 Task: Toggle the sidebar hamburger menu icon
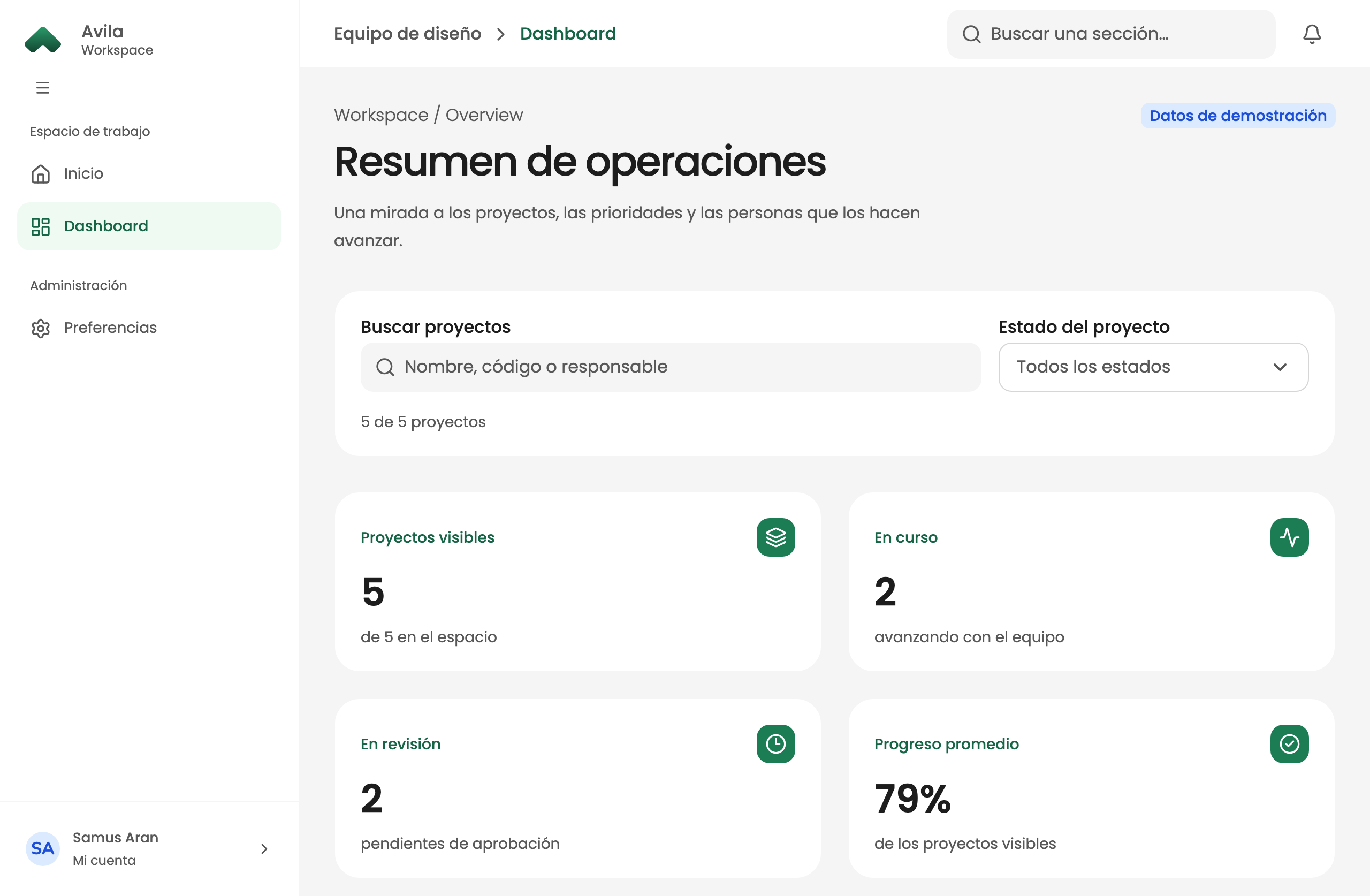43,88
